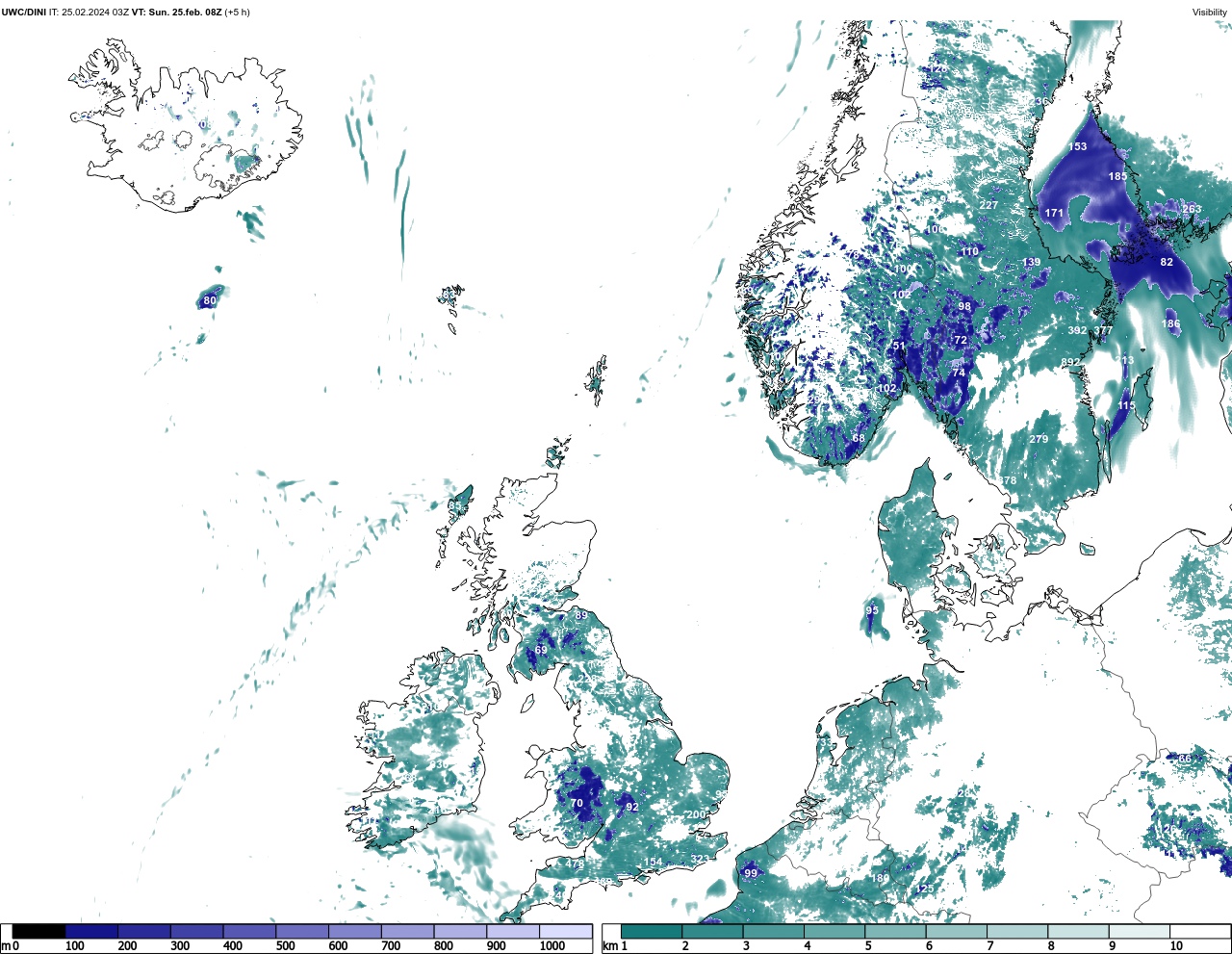
Task: Click the visibility value 80 south of Iceland
Action: pos(210,300)
